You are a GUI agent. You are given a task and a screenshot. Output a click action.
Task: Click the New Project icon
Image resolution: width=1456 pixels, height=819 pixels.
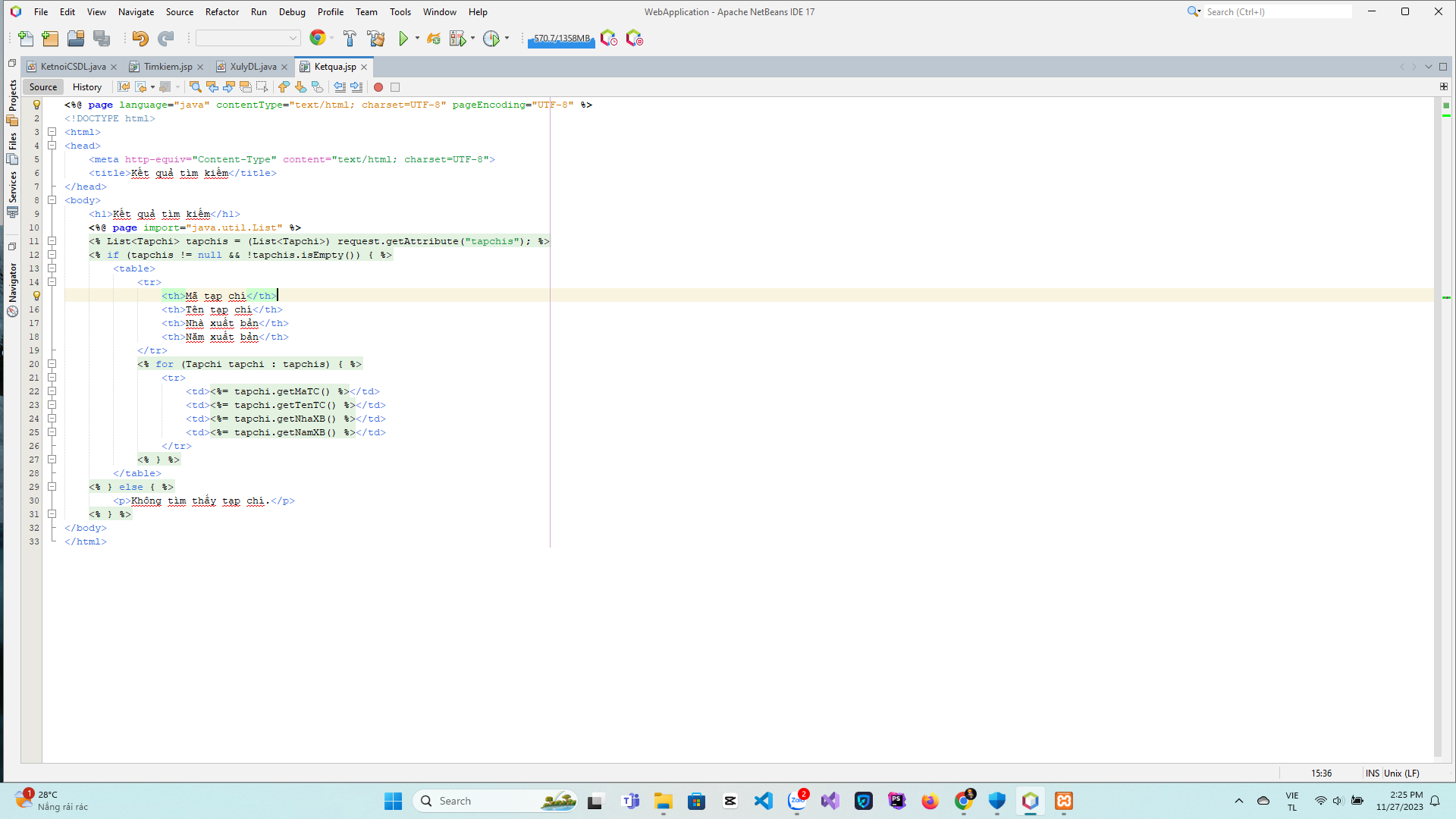pyautogui.click(x=50, y=39)
